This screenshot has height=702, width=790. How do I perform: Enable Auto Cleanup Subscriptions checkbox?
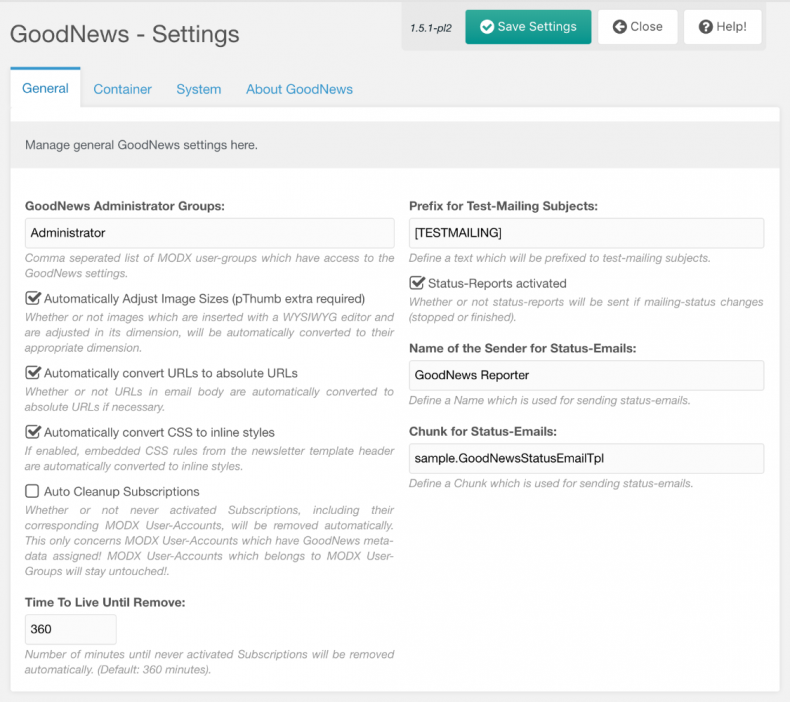pos(32,491)
